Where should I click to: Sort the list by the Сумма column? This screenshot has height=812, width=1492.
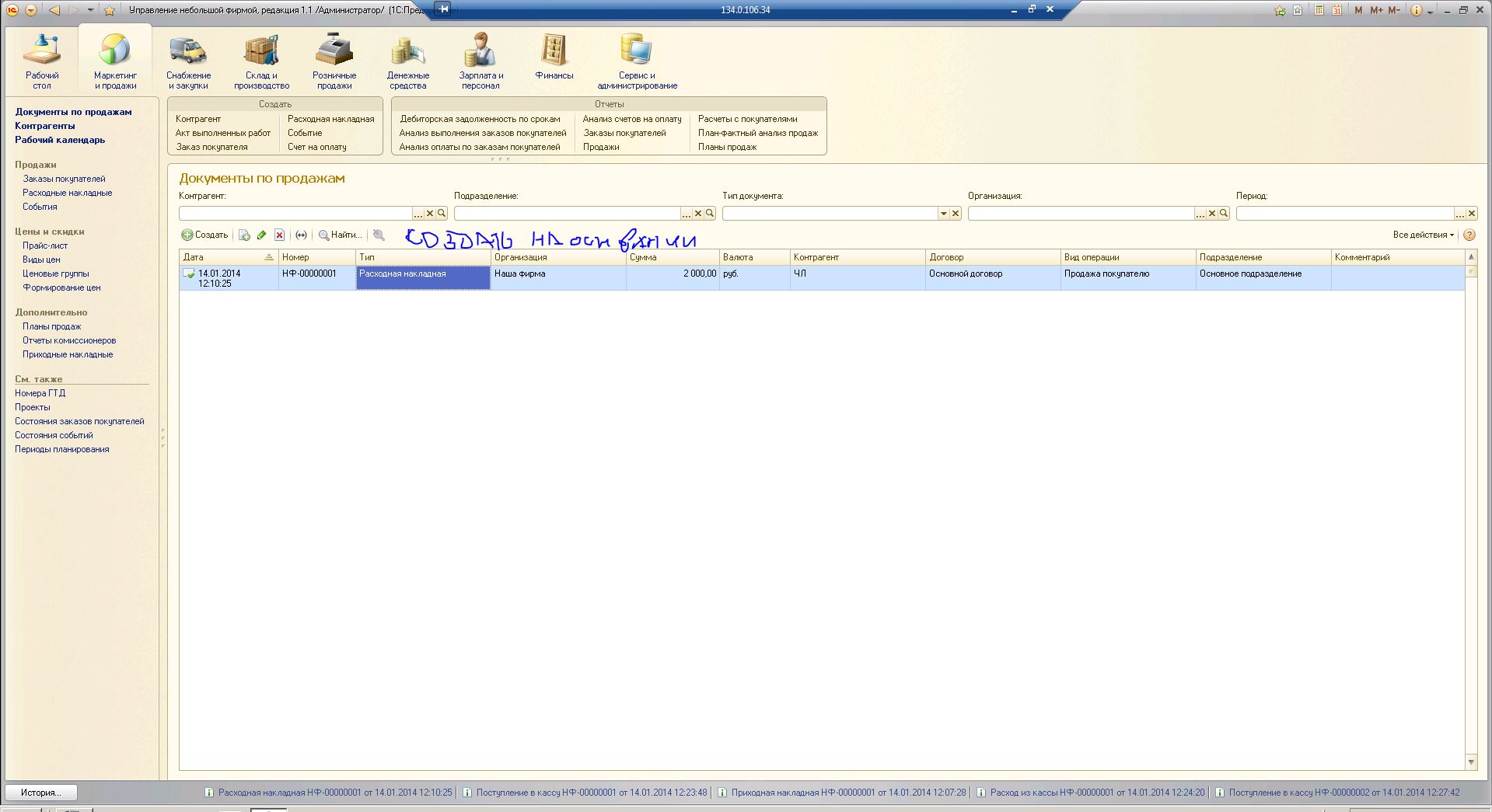pos(673,257)
